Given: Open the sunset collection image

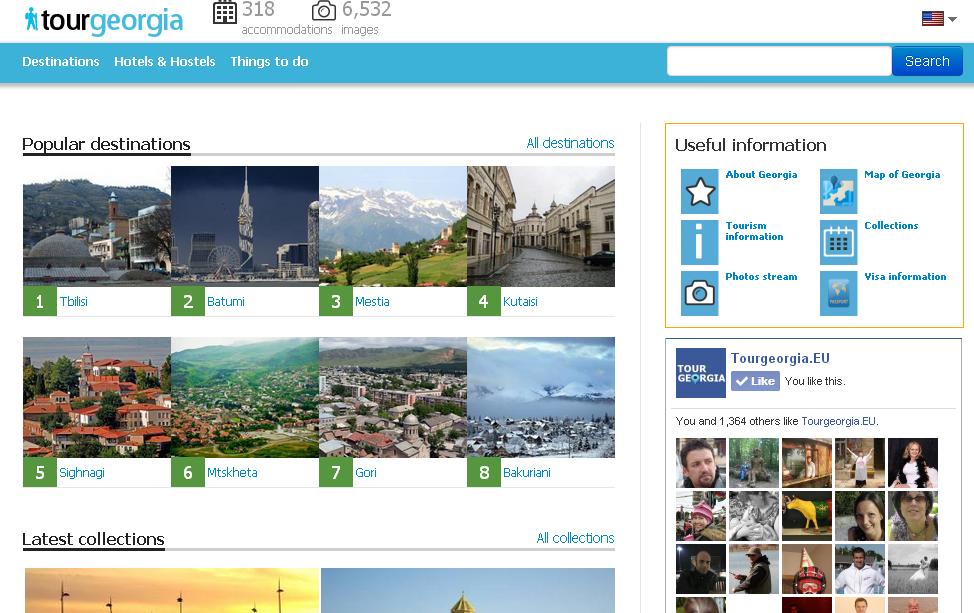Looking at the screenshot, I should click(171, 590).
